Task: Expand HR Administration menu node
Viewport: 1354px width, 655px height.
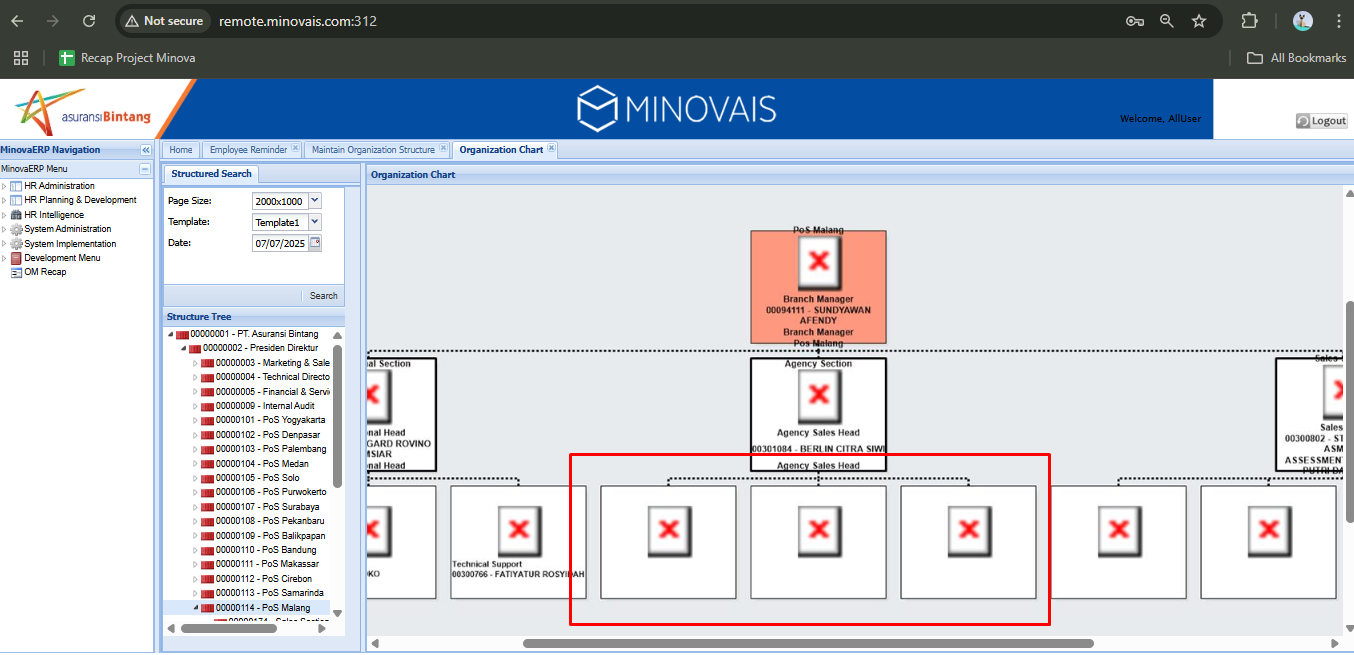Action: pos(4,186)
